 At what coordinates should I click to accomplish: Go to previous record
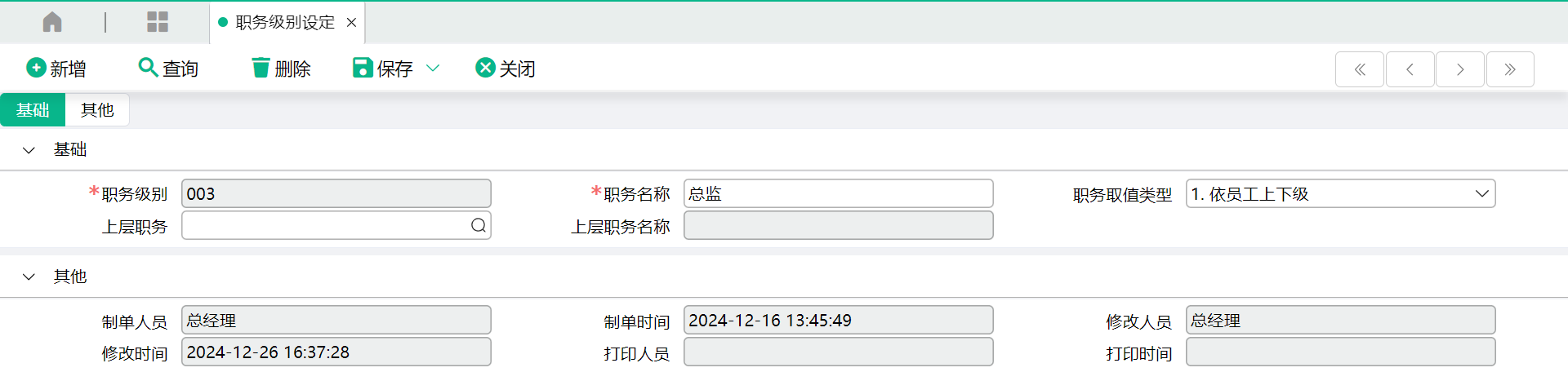point(1410,69)
